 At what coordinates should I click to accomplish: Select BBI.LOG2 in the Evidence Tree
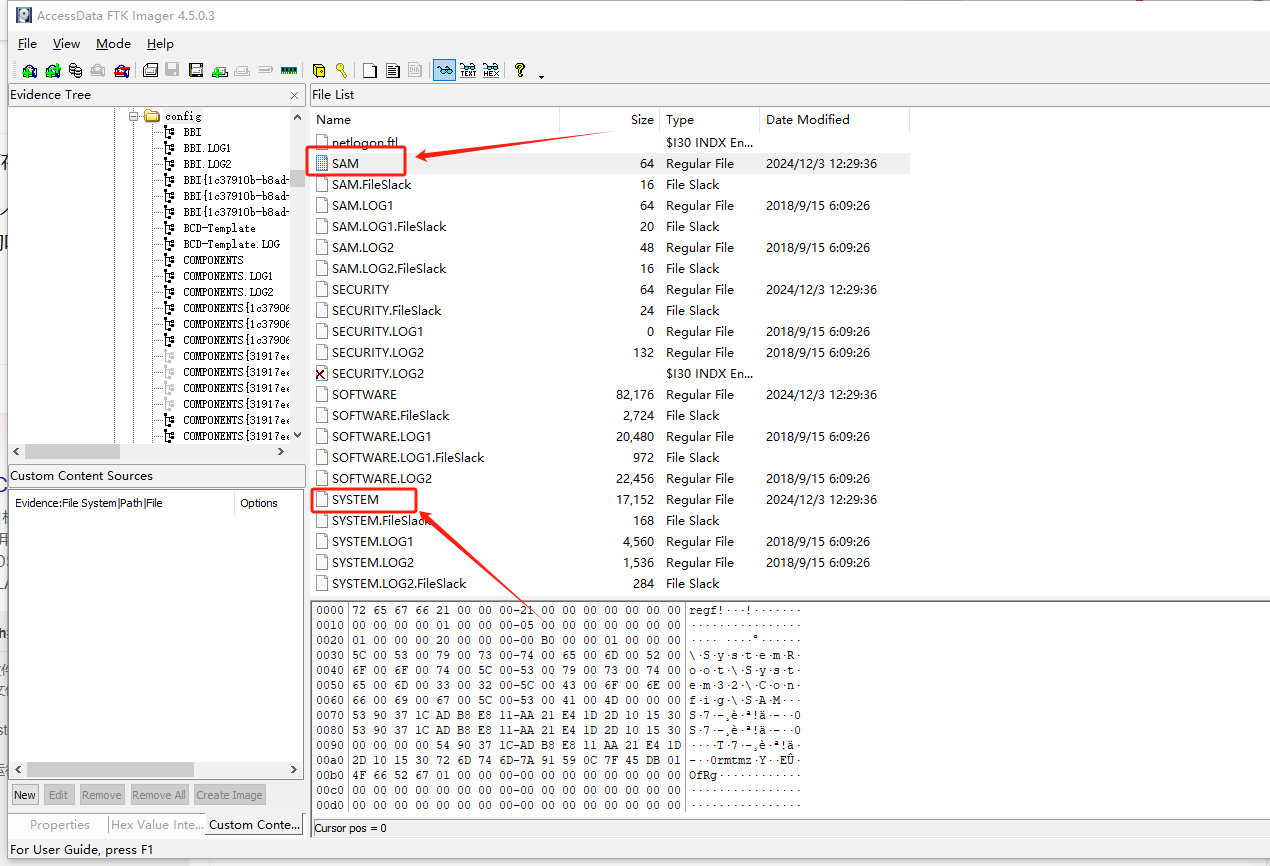(207, 164)
